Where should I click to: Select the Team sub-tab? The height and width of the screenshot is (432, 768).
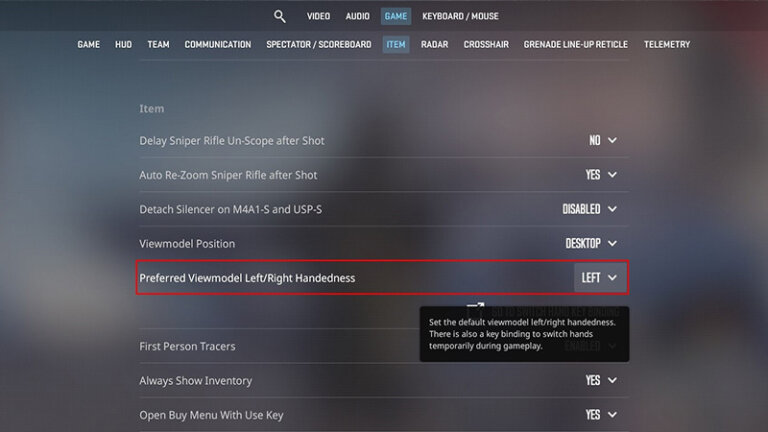pyautogui.click(x=158, y=45)
